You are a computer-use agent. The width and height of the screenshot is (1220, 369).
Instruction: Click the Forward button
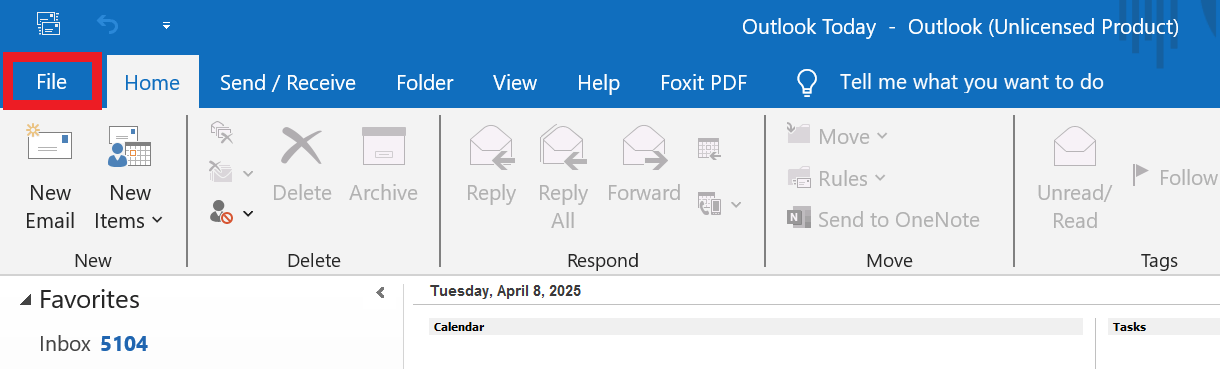644,165
